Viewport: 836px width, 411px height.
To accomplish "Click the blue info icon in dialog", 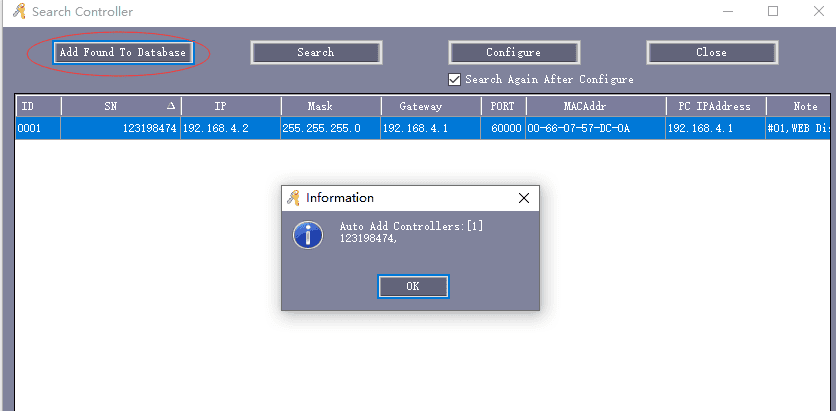I will click(x=307, y=235).
